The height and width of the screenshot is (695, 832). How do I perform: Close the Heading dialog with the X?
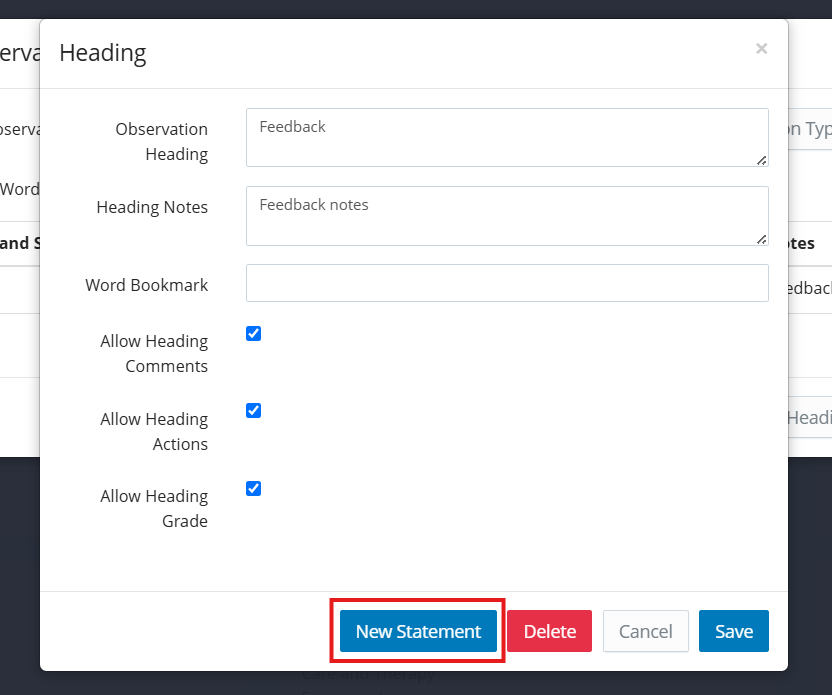761,49
